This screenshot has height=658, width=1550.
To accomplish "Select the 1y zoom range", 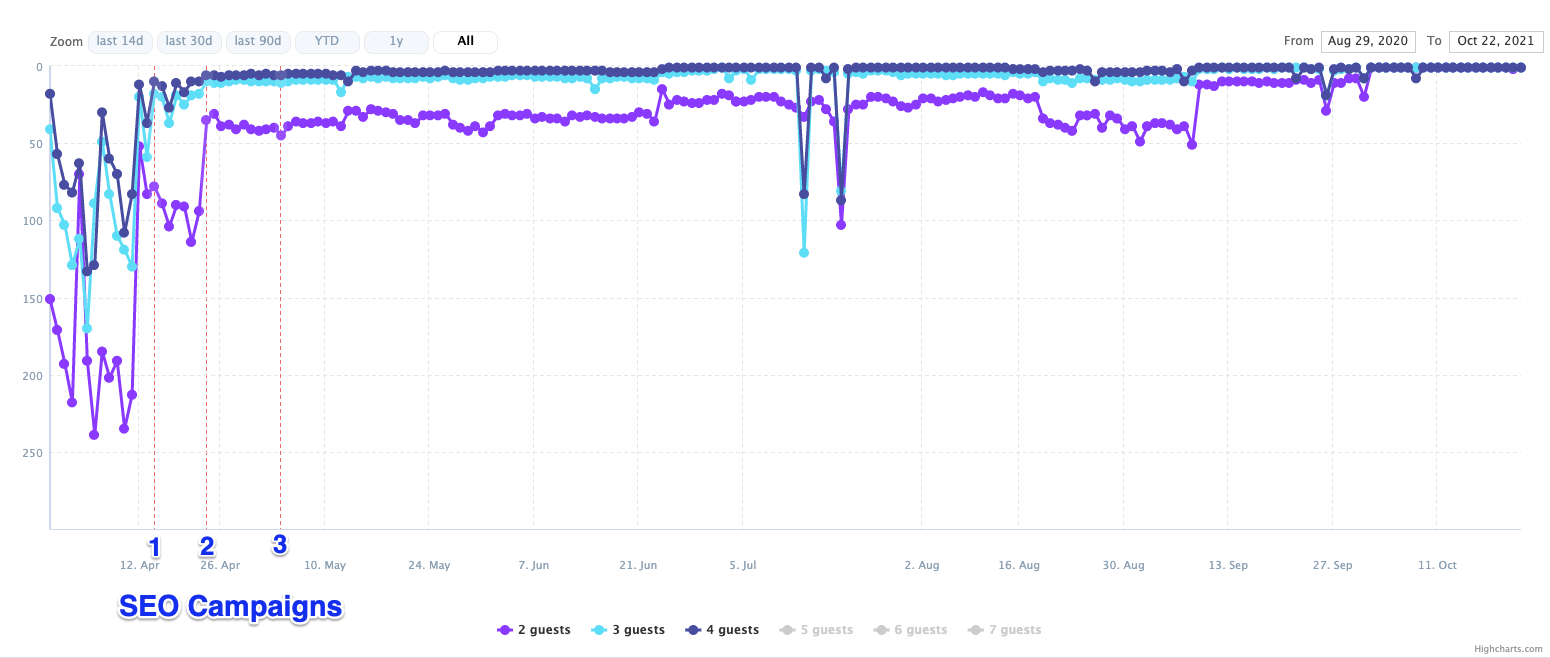I will (396, 42).
